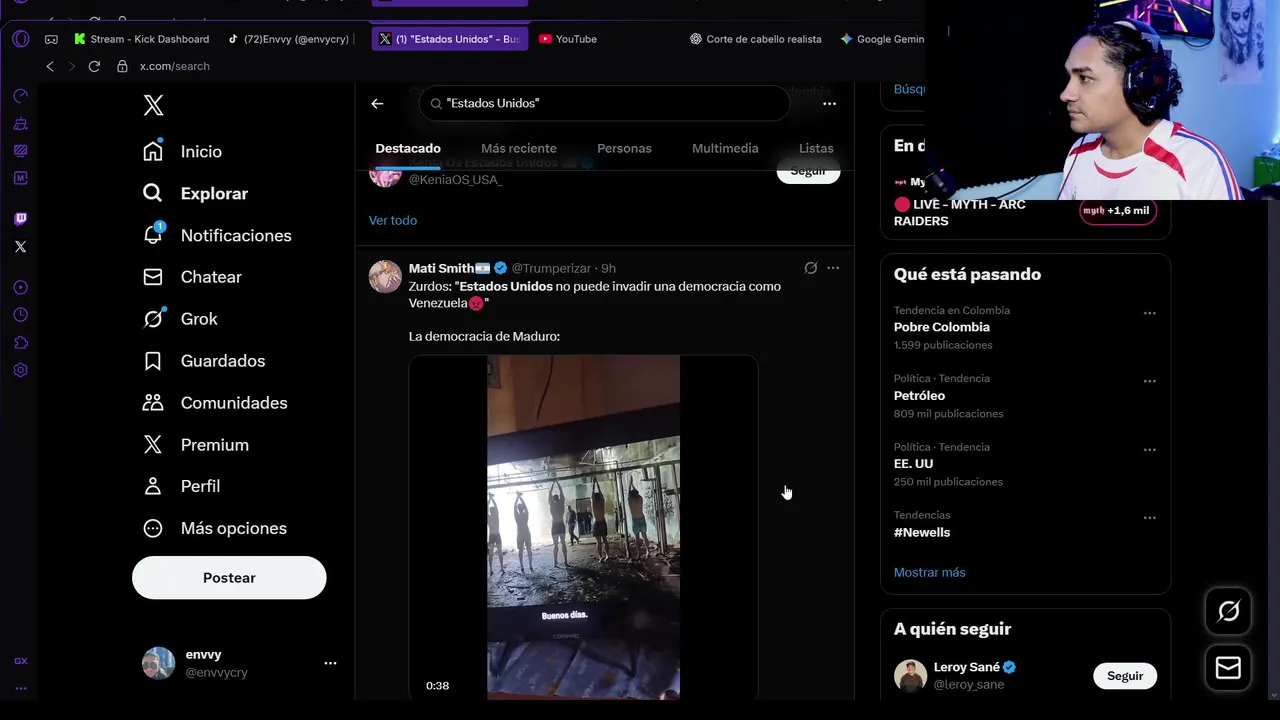Switch to YouTube browser tab
This screenshot has width=1280, height=720.
pyautogui.click(x=568, y=39)
